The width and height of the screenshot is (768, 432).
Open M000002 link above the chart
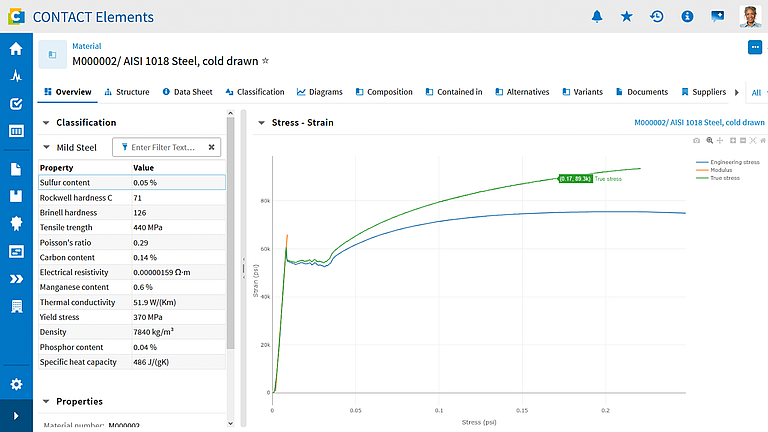pos(699,122)
